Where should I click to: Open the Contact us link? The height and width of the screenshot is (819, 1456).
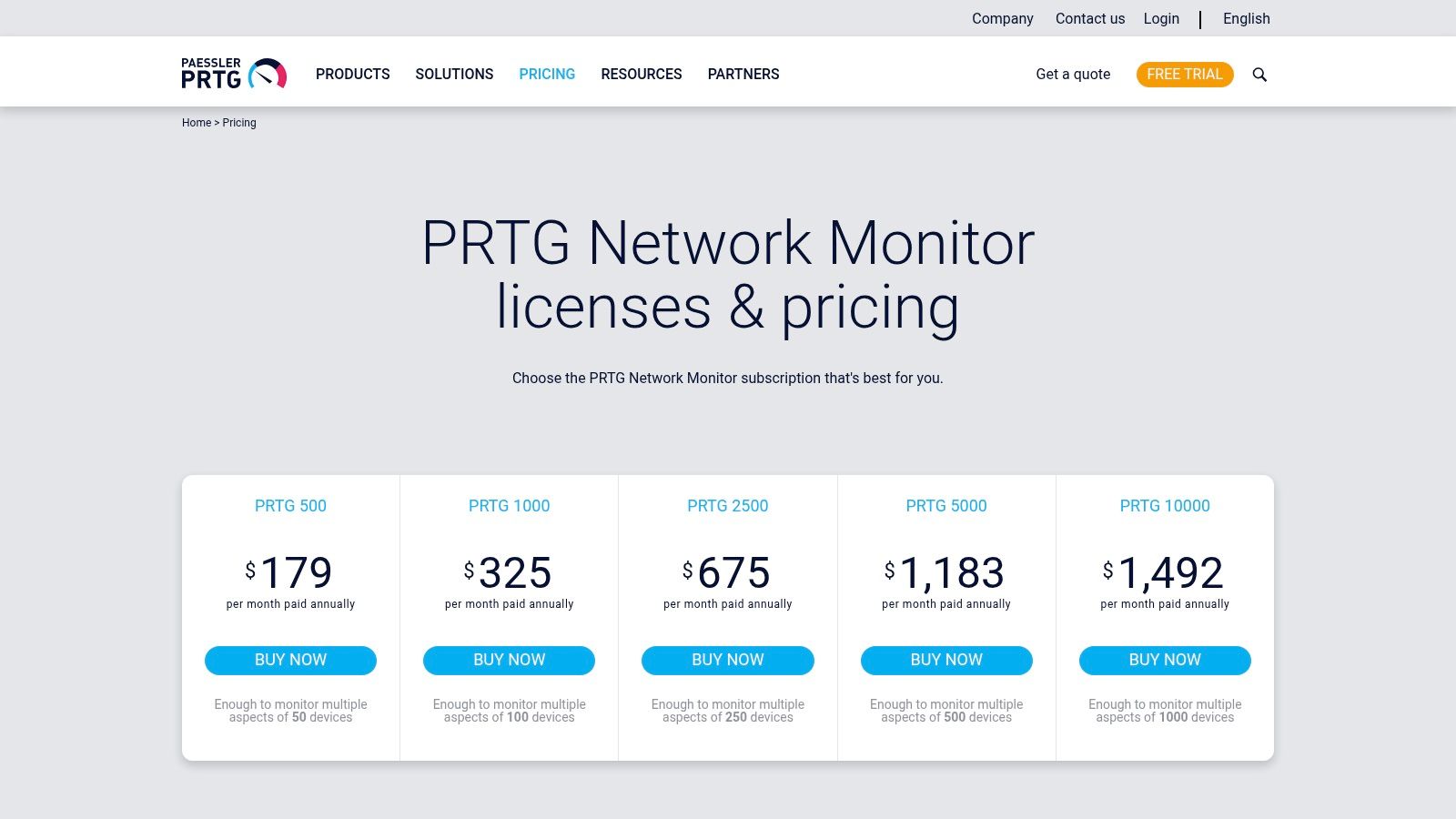click(x=1089, y=18)
